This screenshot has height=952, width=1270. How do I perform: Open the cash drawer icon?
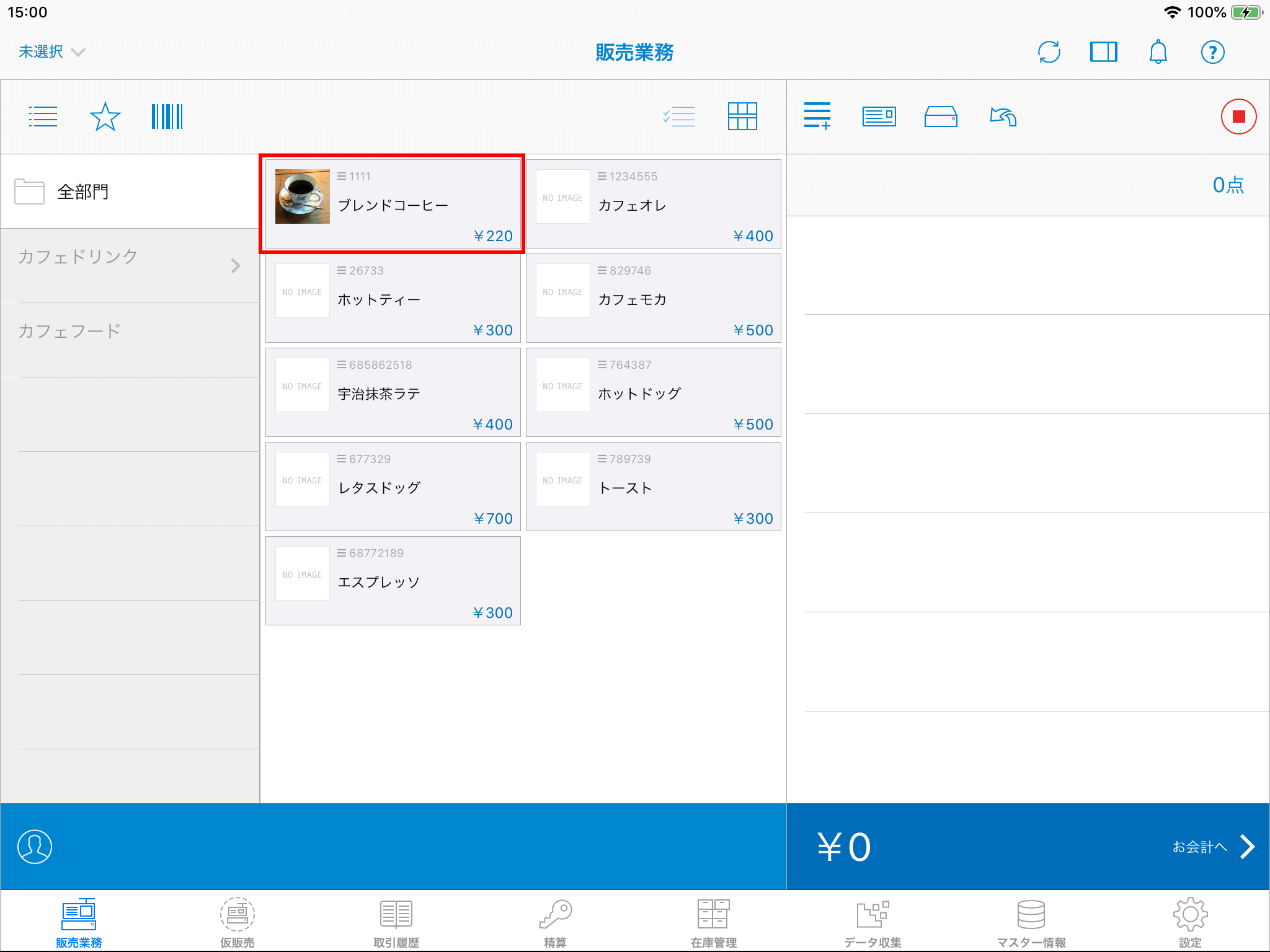coord(941,117)
